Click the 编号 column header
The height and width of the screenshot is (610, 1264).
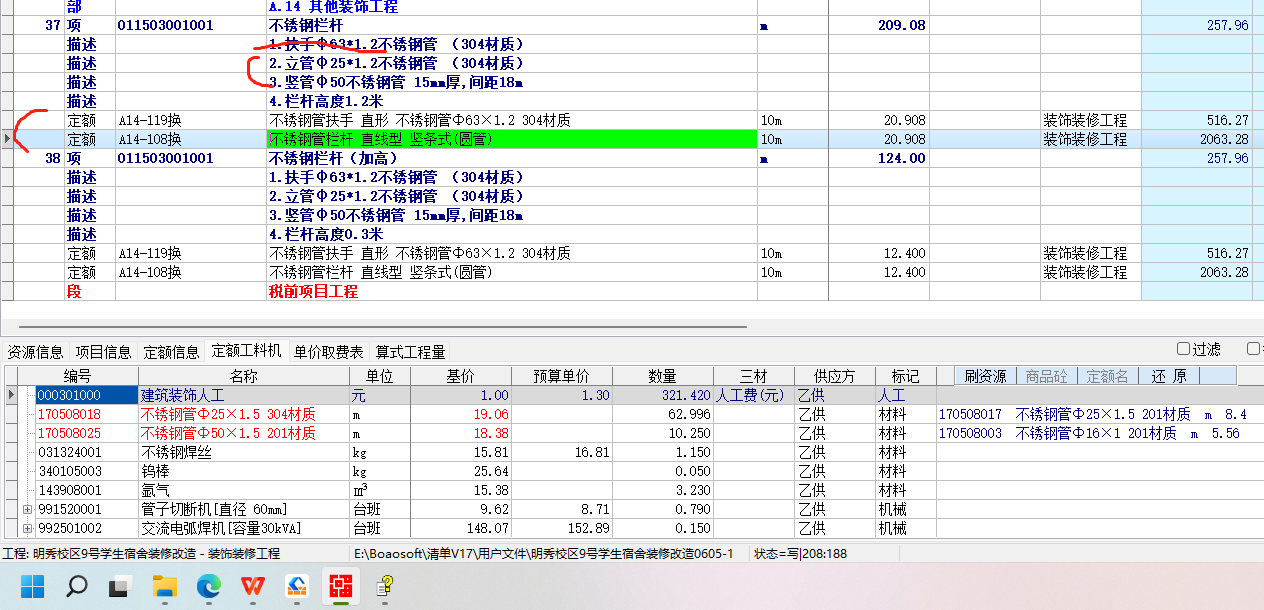77,376
